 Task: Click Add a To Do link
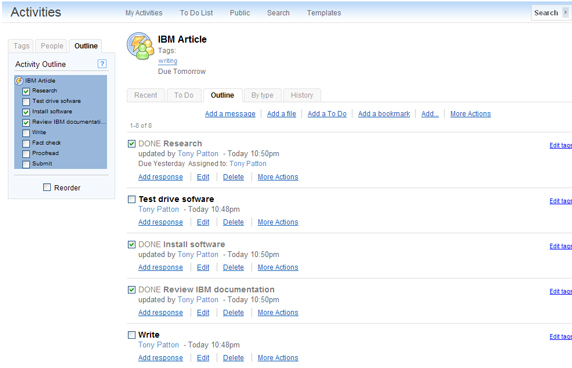[x=327, y=114]
